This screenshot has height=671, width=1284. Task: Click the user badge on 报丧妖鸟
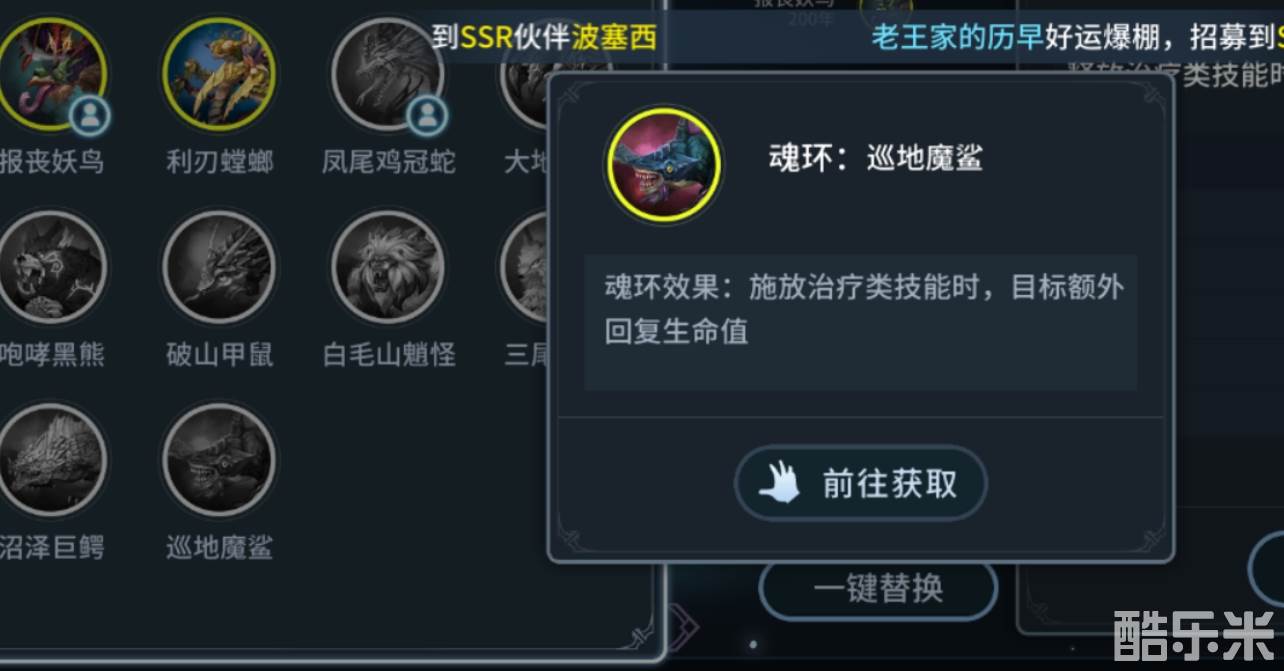(91, 116)
